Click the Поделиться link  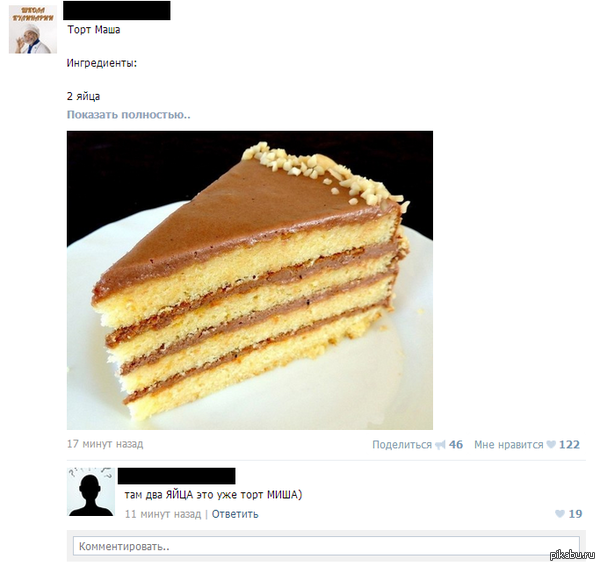pos(402,445)
